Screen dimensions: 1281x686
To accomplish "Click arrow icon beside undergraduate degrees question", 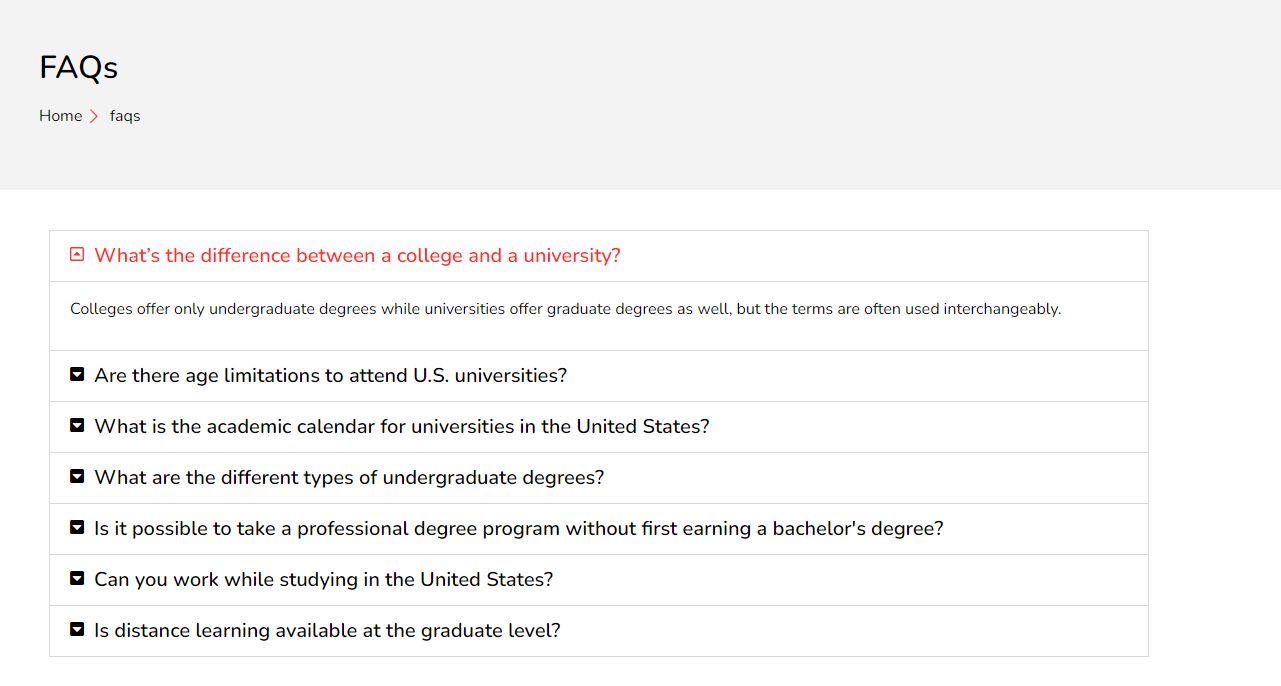I will 77,477.
